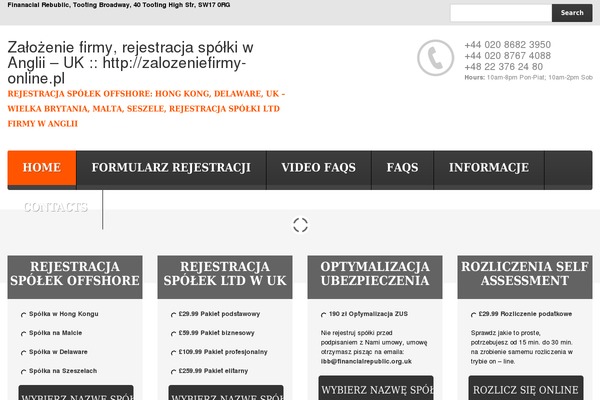Open FORMULARZ REJESTRACJI menu item
The image size is (600, 400).
(x=171, y=168)
